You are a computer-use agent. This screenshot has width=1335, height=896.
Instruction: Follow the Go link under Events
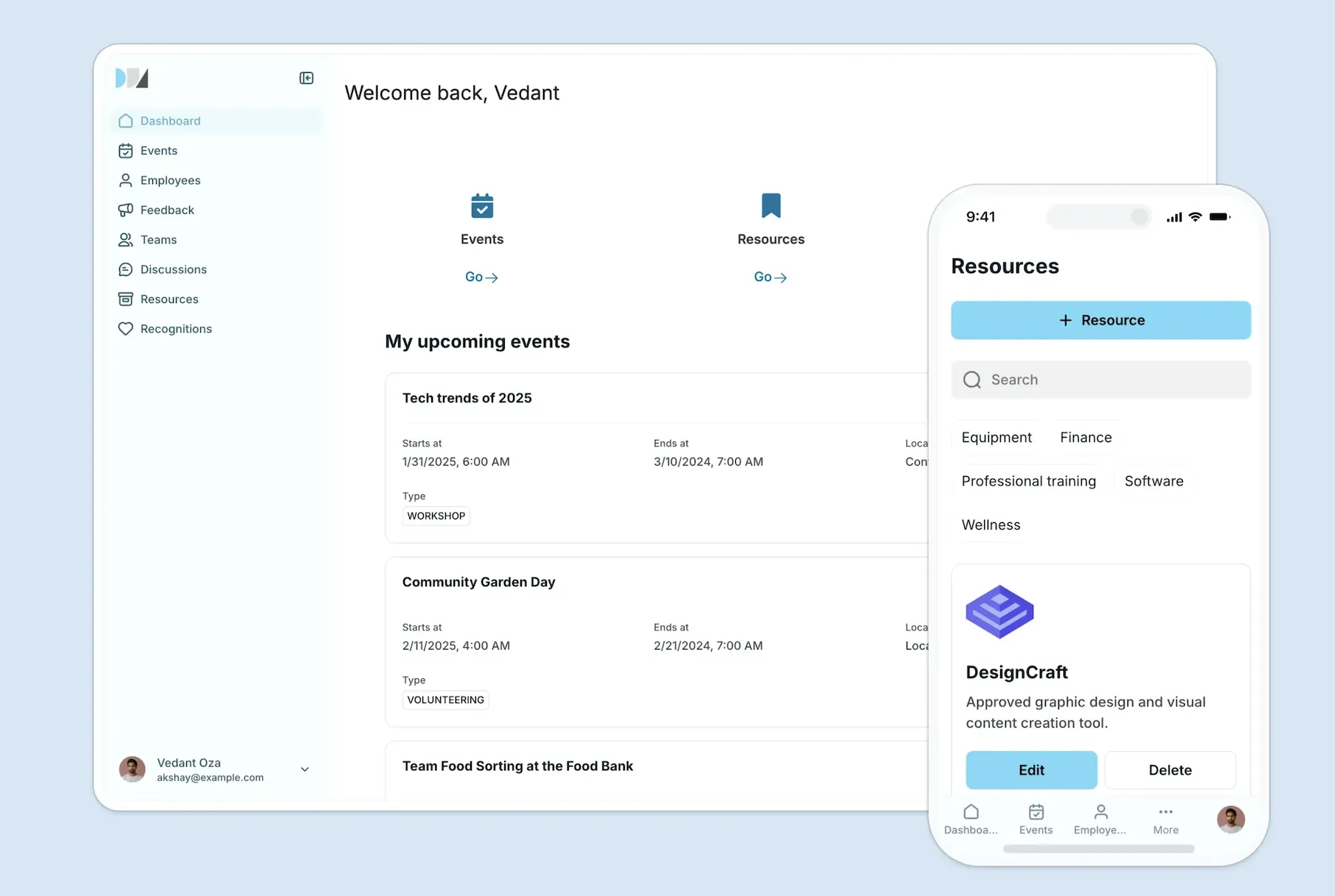pos(481,277)
